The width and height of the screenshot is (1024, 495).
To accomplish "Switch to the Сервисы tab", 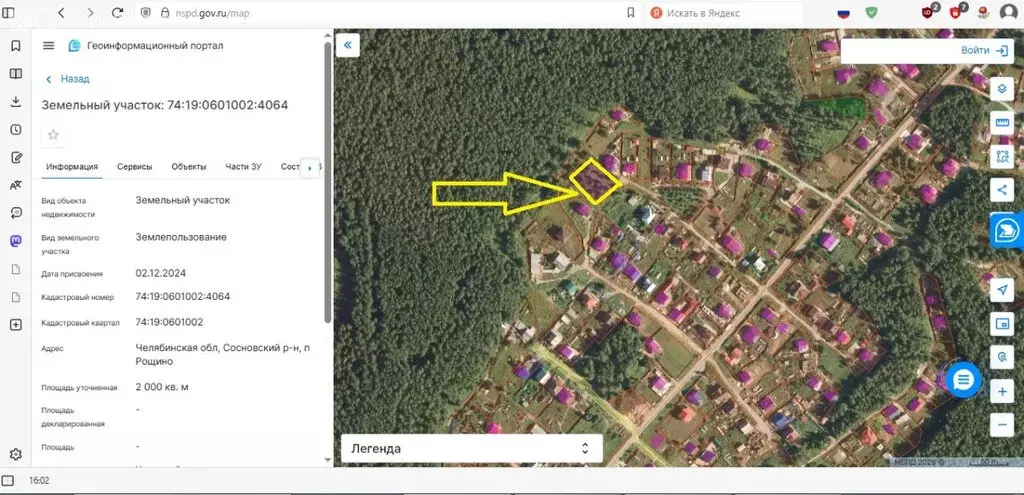I will tap(134, 167).
